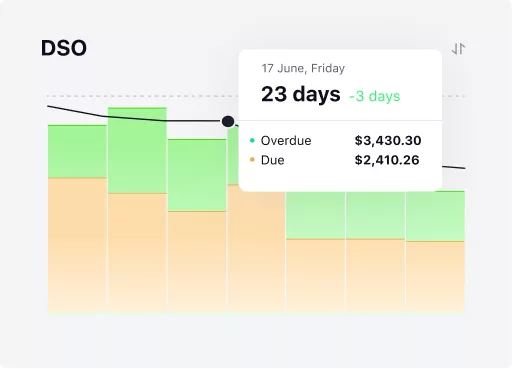
Task: Click the third bar's orange due segment
Action: coord(197,262)
